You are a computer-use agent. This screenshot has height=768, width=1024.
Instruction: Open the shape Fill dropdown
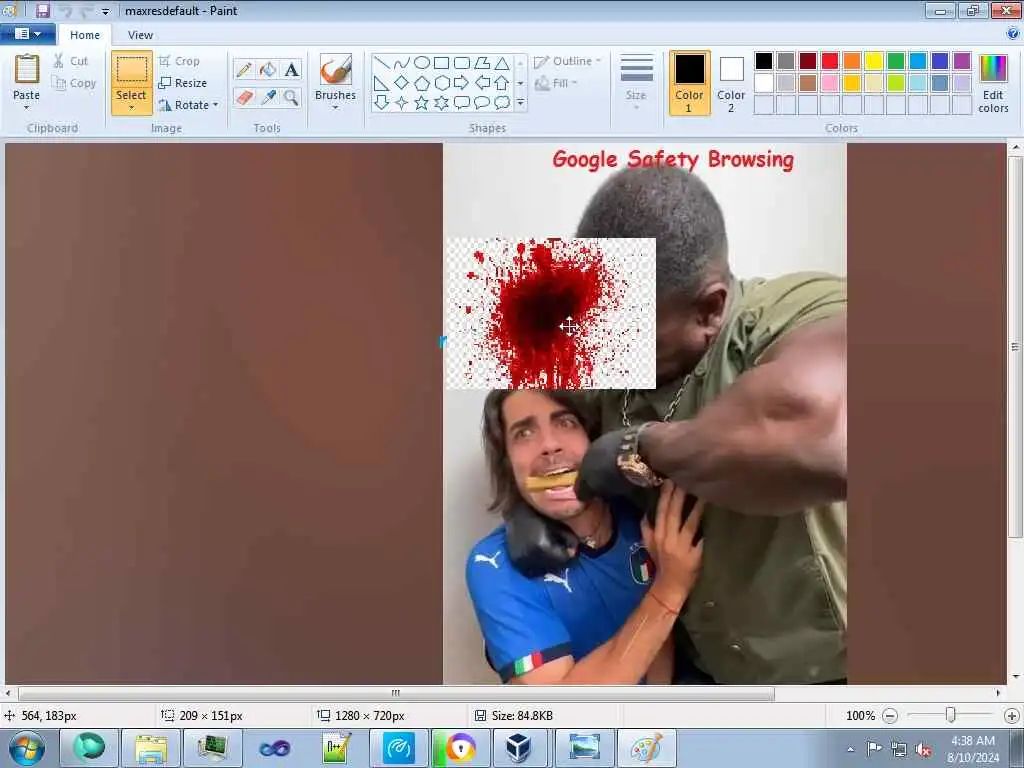point(556,84)
